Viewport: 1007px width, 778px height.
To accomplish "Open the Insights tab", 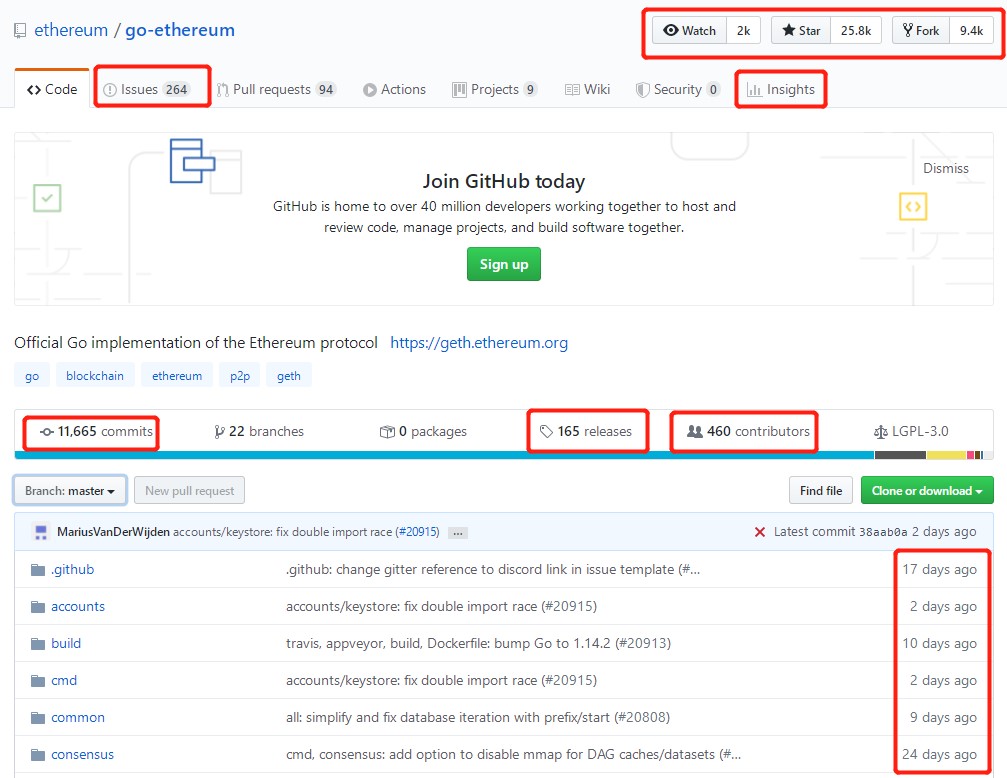I will 780,89.
